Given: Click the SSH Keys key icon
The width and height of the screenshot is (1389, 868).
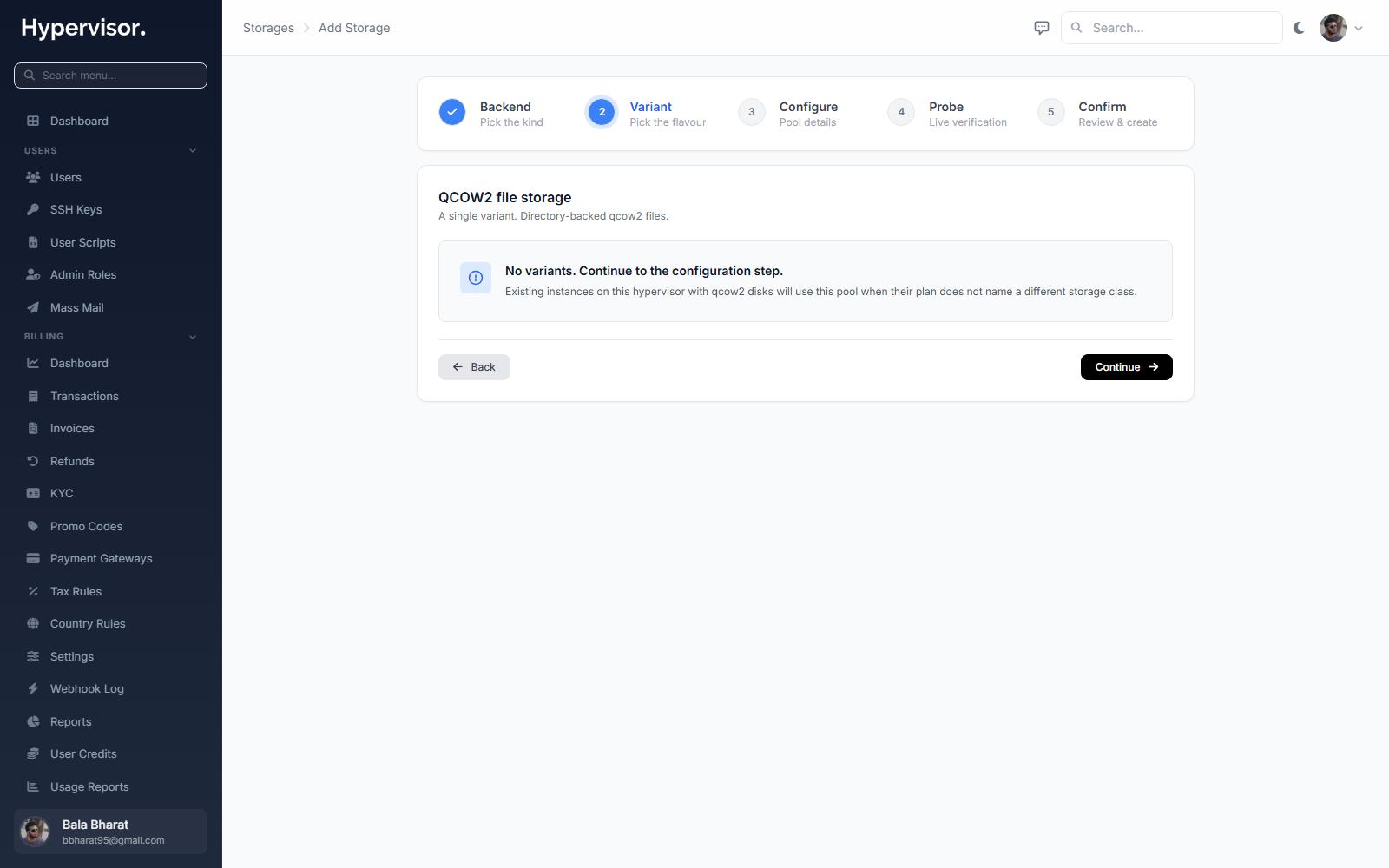Looking at the screenshot, I should click(33, 209).
